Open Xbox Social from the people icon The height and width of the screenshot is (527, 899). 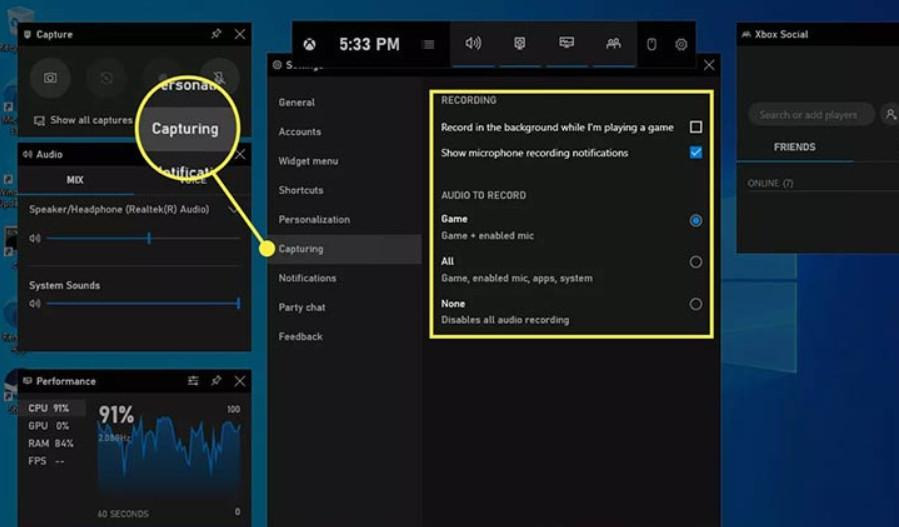(613, 44)
